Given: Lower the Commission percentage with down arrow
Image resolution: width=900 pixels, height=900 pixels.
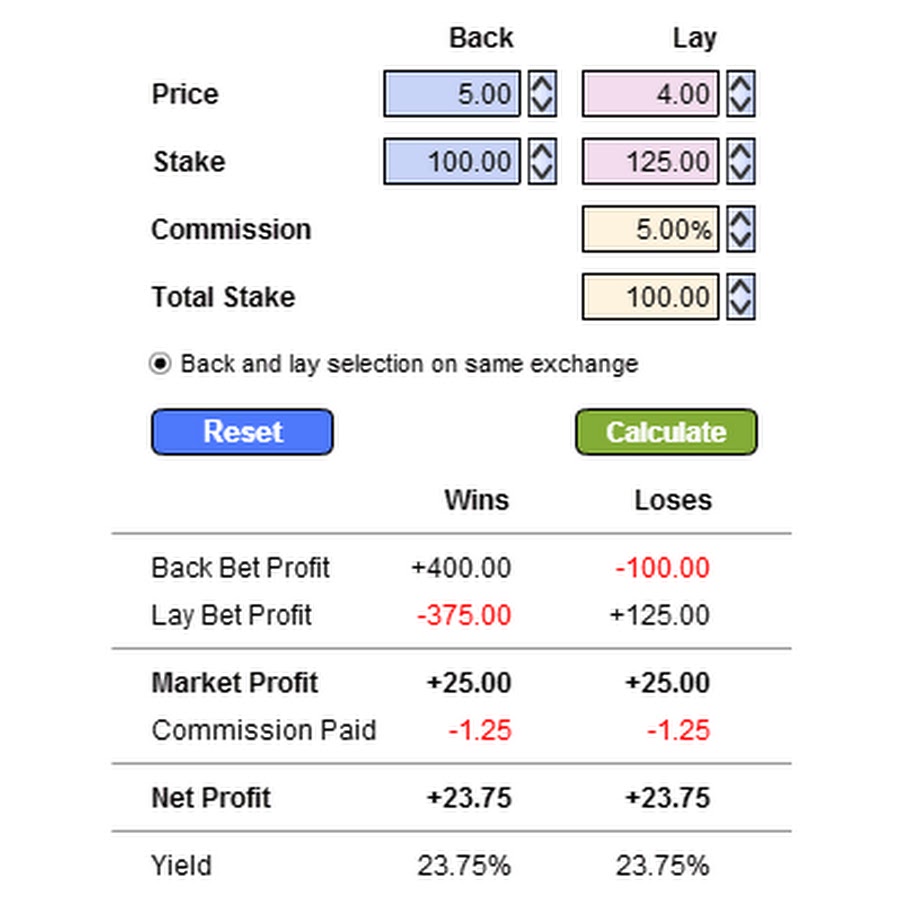Looking at the screenshot, I should click(740, 239).
